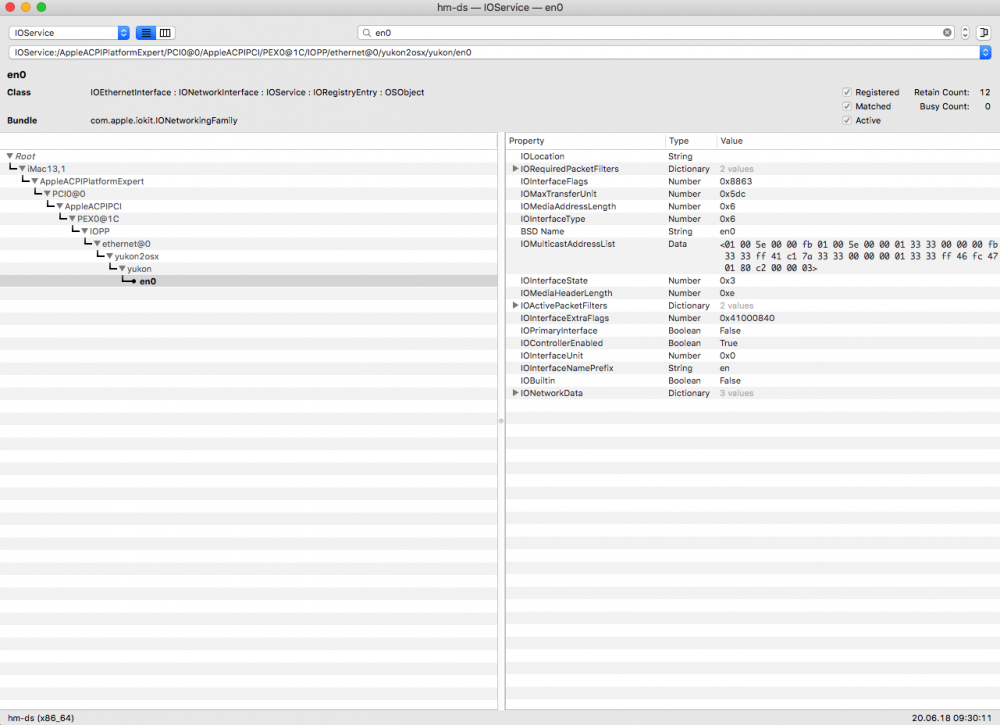Select the IOControllerEnabled property row

753,343
